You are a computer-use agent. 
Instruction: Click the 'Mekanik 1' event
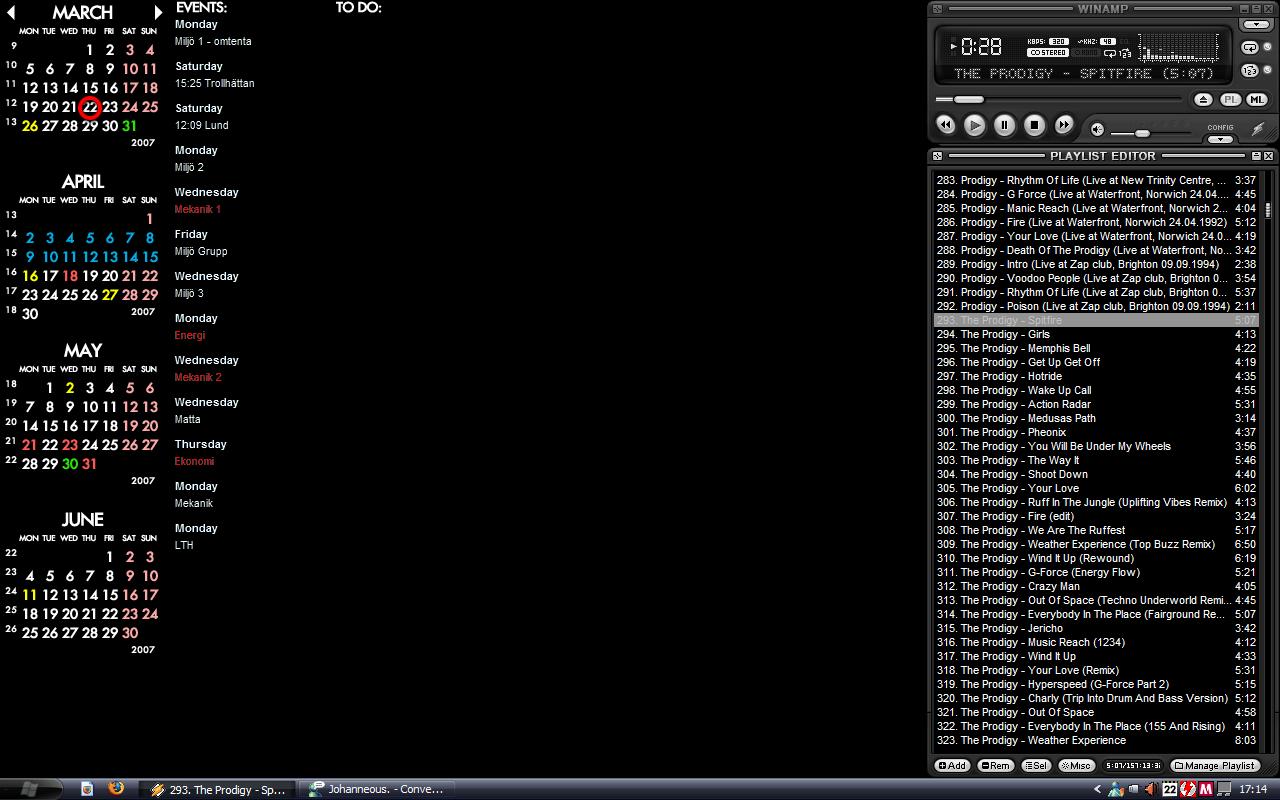[198, 209]
